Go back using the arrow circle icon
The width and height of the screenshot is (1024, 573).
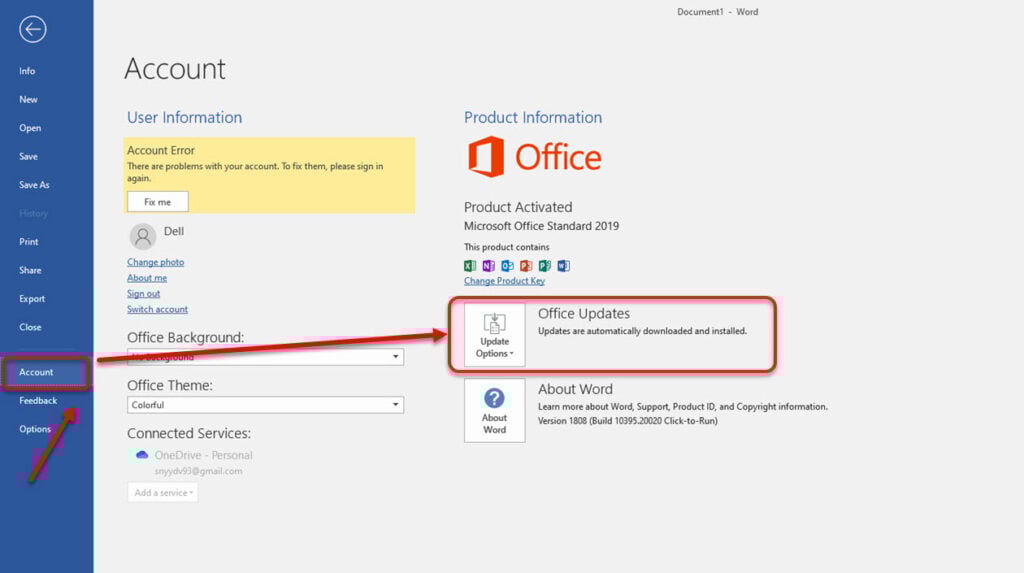(x=33, y=29)
